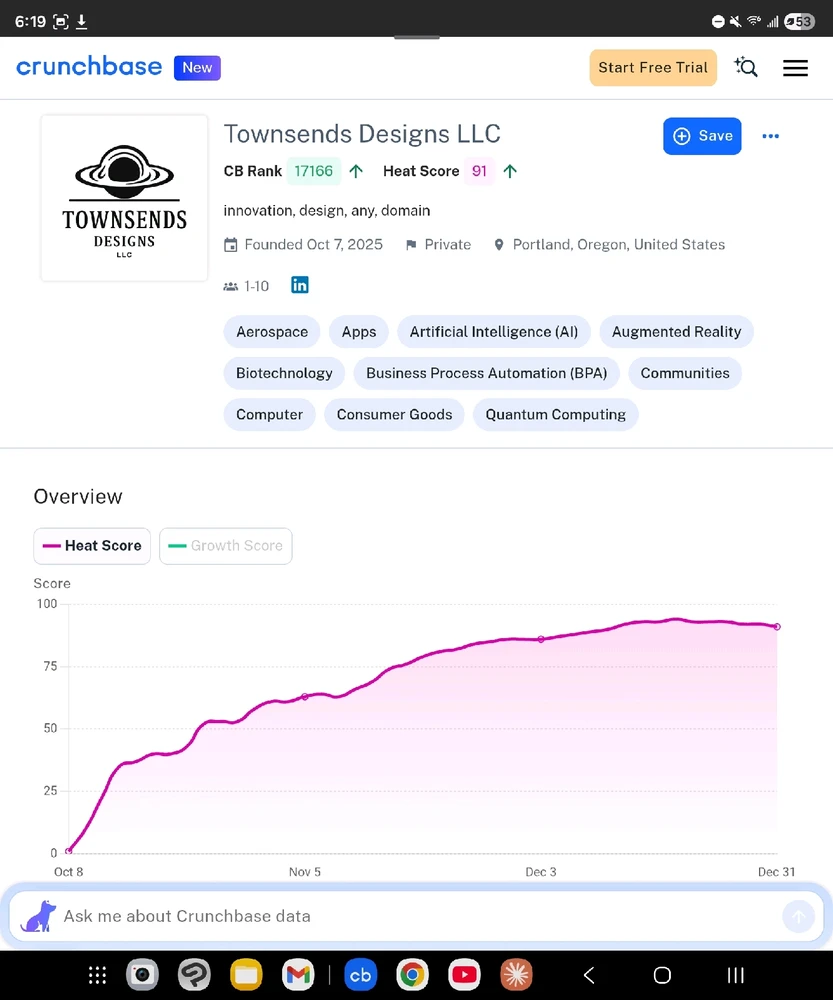This screenshot has width=833, height=1000.
Task: Launch YouTube from the dock
Action: (x=463, y=974)
